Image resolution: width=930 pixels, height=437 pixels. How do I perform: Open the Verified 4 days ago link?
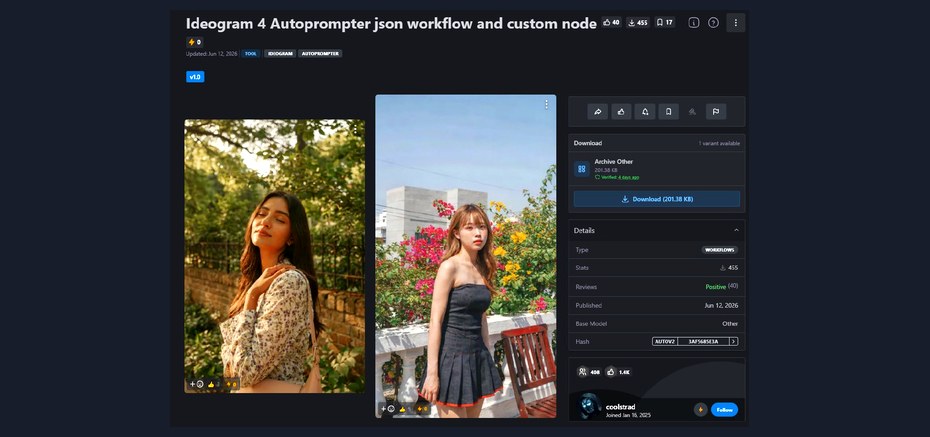617,177
